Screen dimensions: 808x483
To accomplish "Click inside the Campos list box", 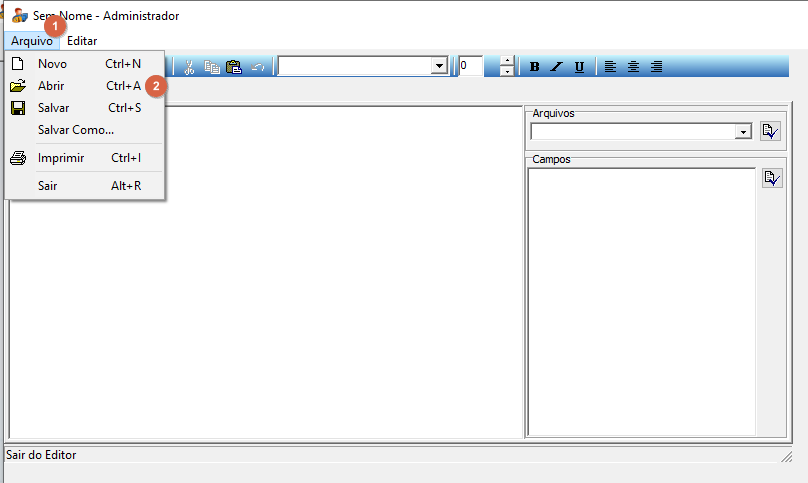I will (x=642, y=302).
